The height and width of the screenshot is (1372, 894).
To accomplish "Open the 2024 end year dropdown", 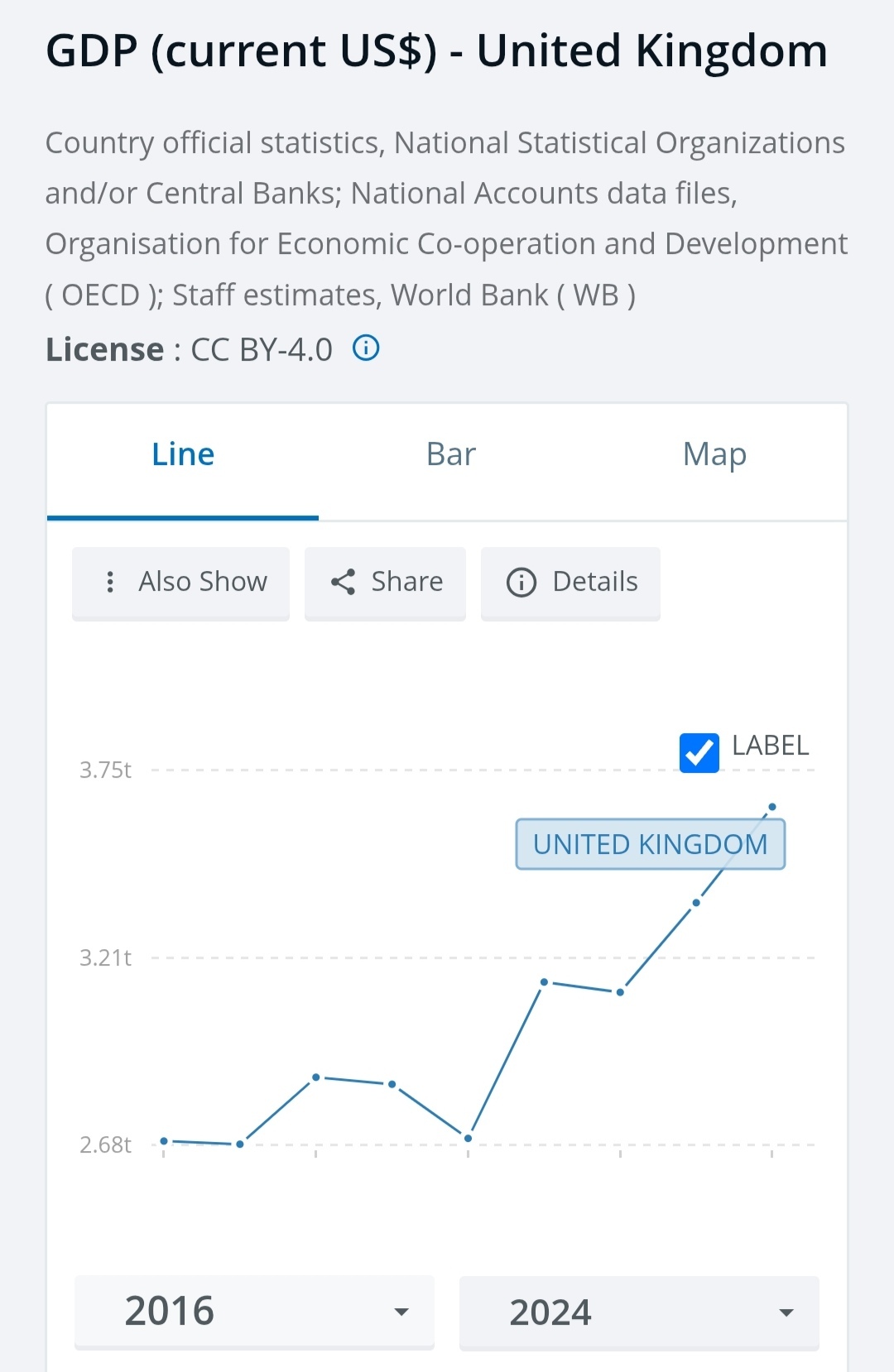I will pyautogui.click(x=638, y=1312).
